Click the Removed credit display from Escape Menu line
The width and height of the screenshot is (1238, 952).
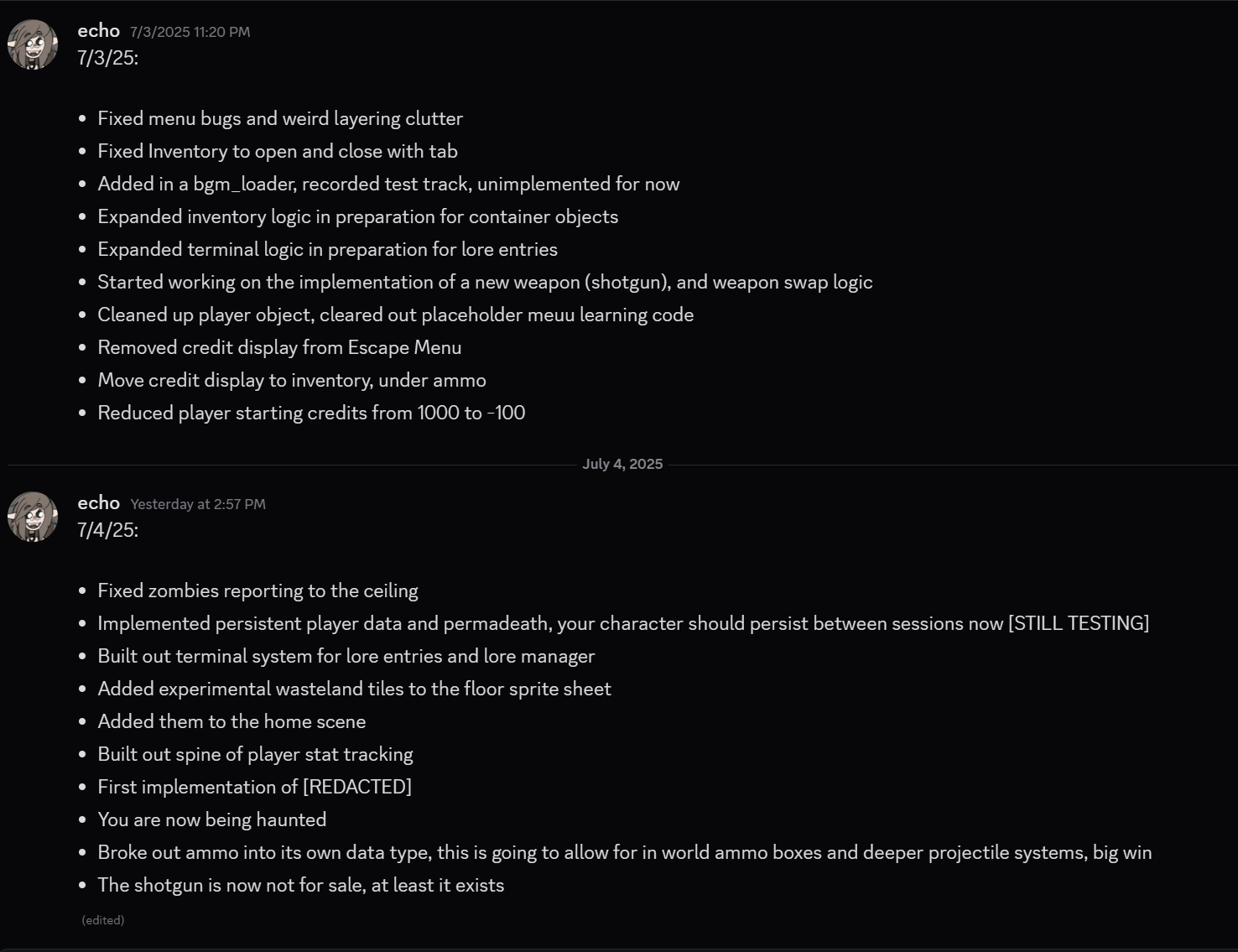click(279, 347)
